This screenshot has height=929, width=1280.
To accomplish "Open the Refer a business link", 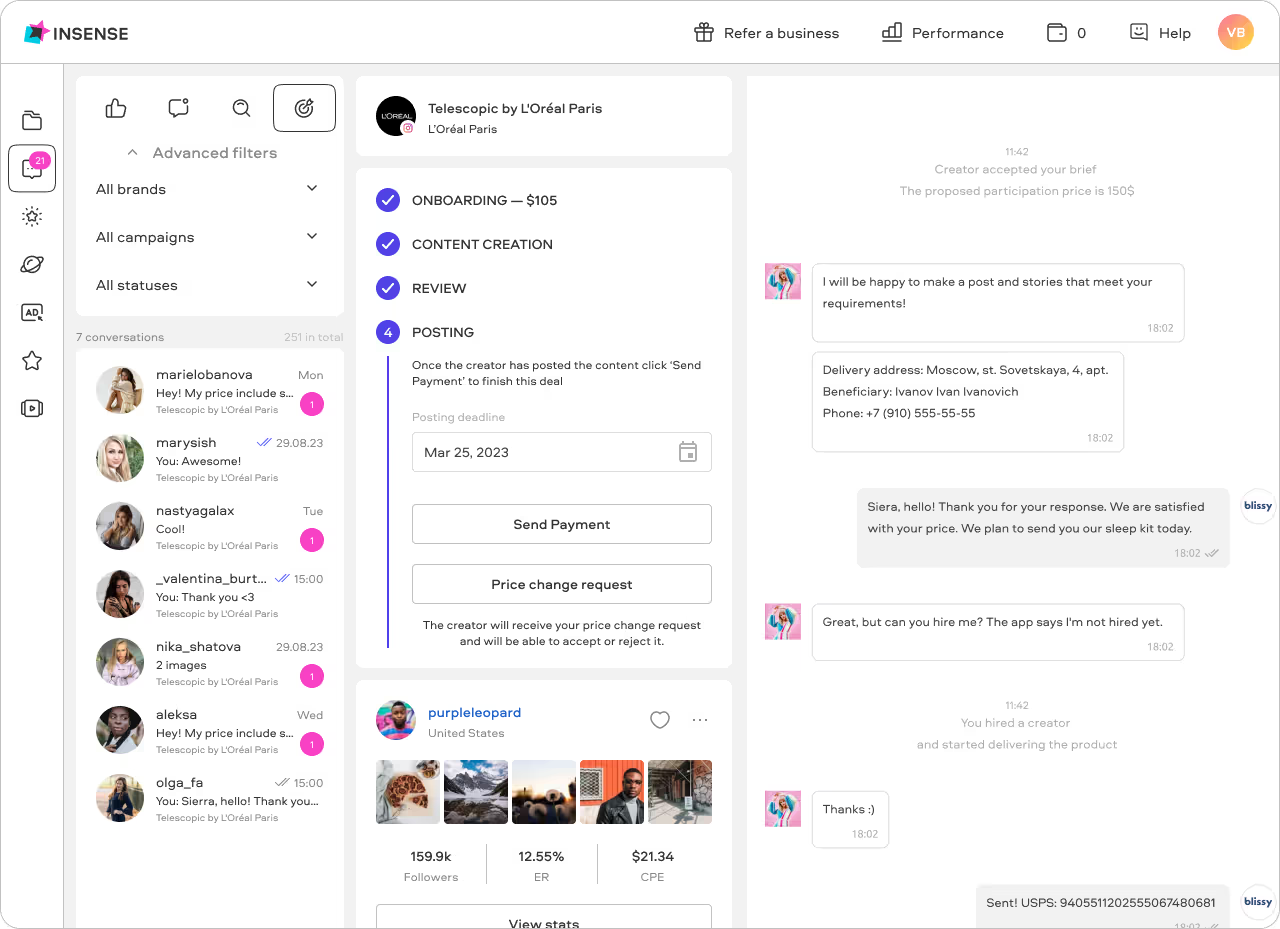I will [x=767, y=33].
